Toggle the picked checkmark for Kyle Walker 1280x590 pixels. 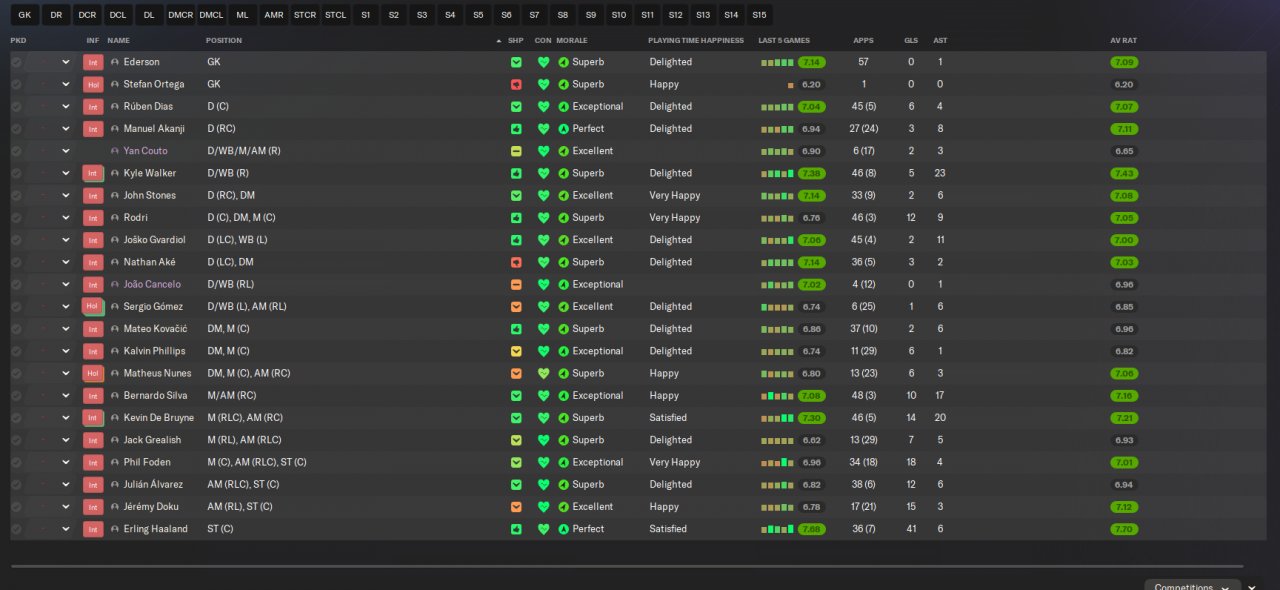pyautogui.click(x=16, y=173)
